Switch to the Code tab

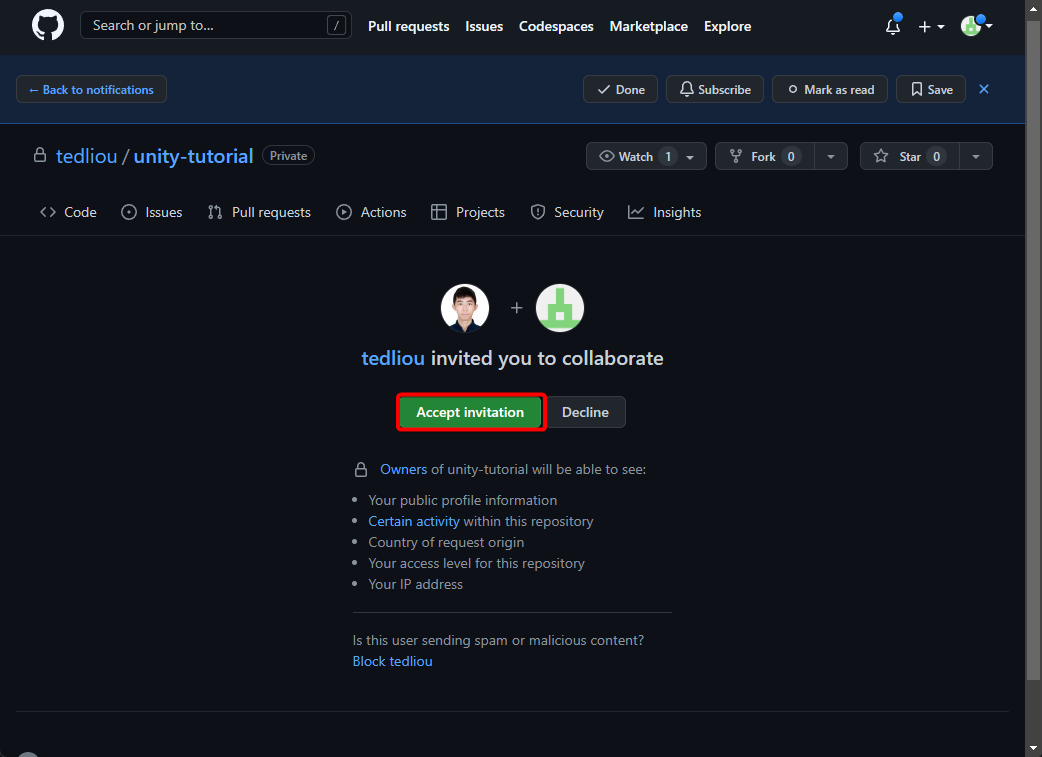68,212
